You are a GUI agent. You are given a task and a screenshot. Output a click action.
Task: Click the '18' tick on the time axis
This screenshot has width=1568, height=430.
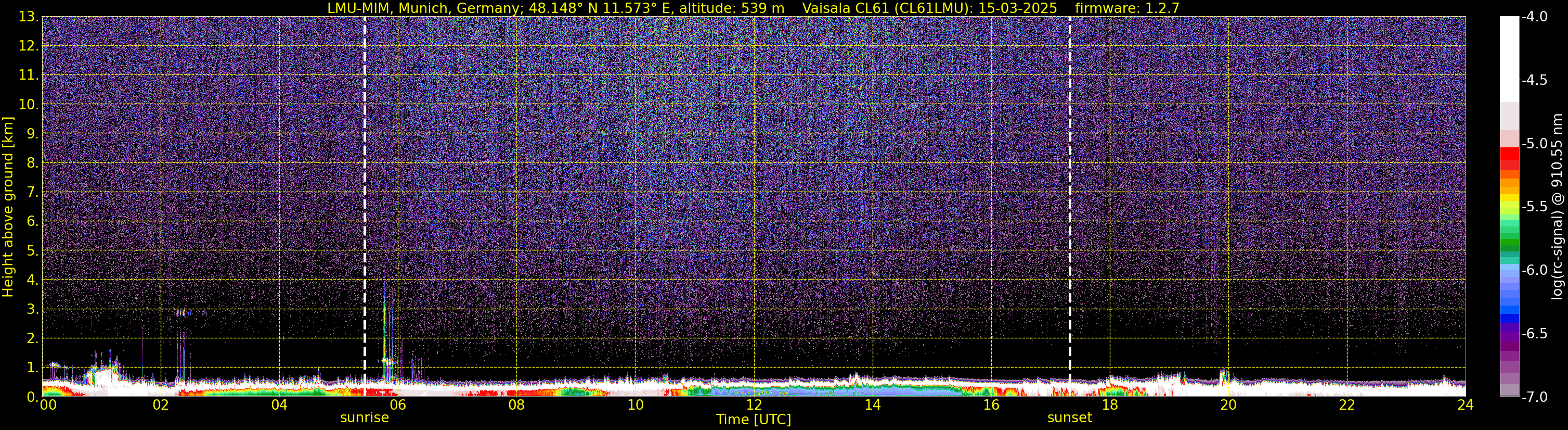(x=1110, y=405)
